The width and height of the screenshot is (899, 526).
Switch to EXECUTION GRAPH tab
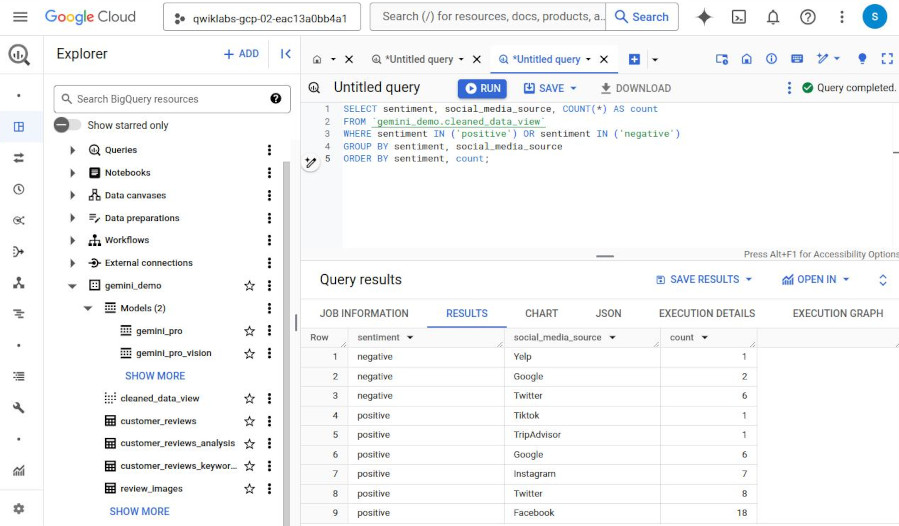(838, 313)
